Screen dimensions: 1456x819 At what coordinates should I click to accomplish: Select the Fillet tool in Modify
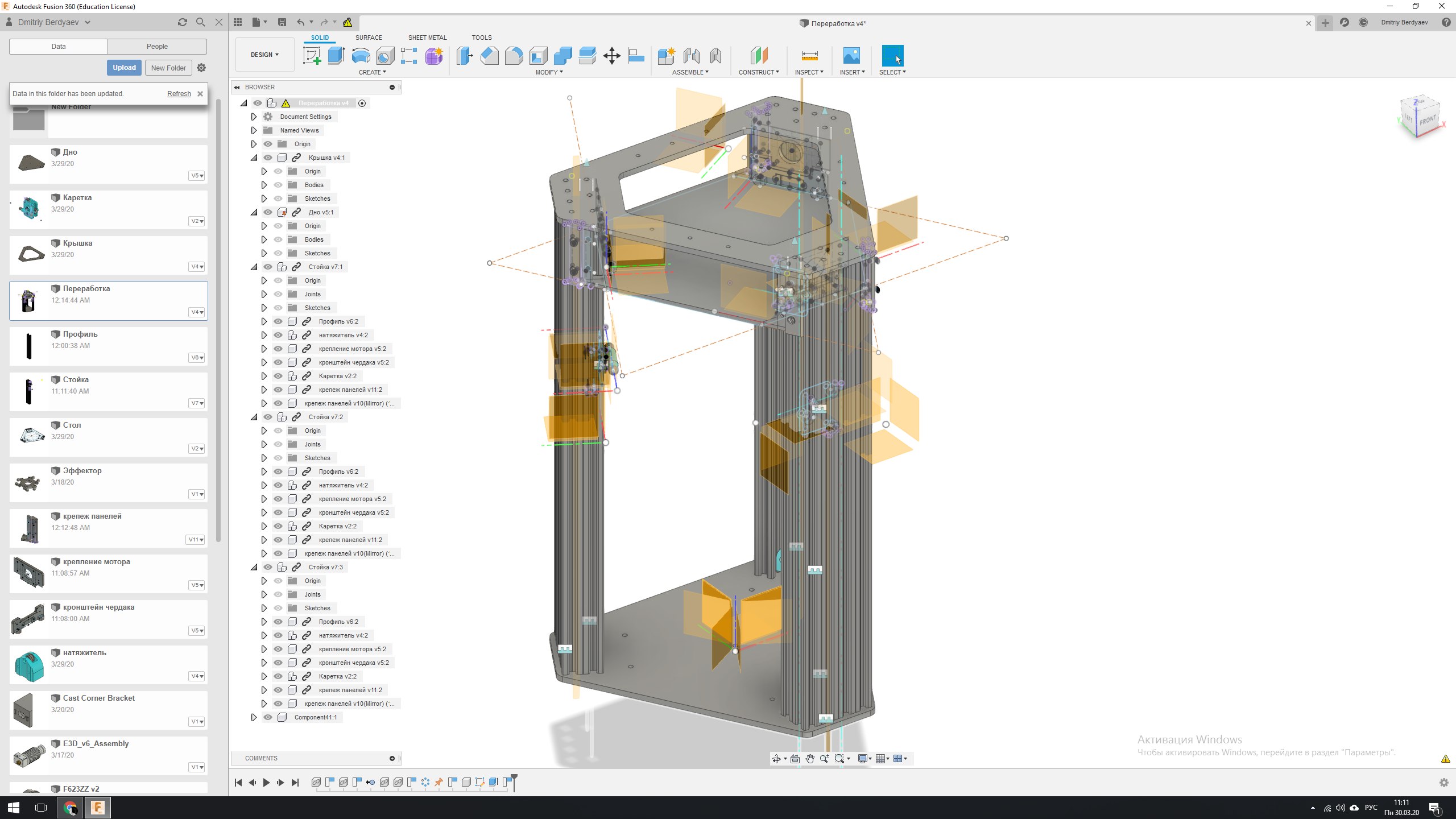tap(514, 56)
